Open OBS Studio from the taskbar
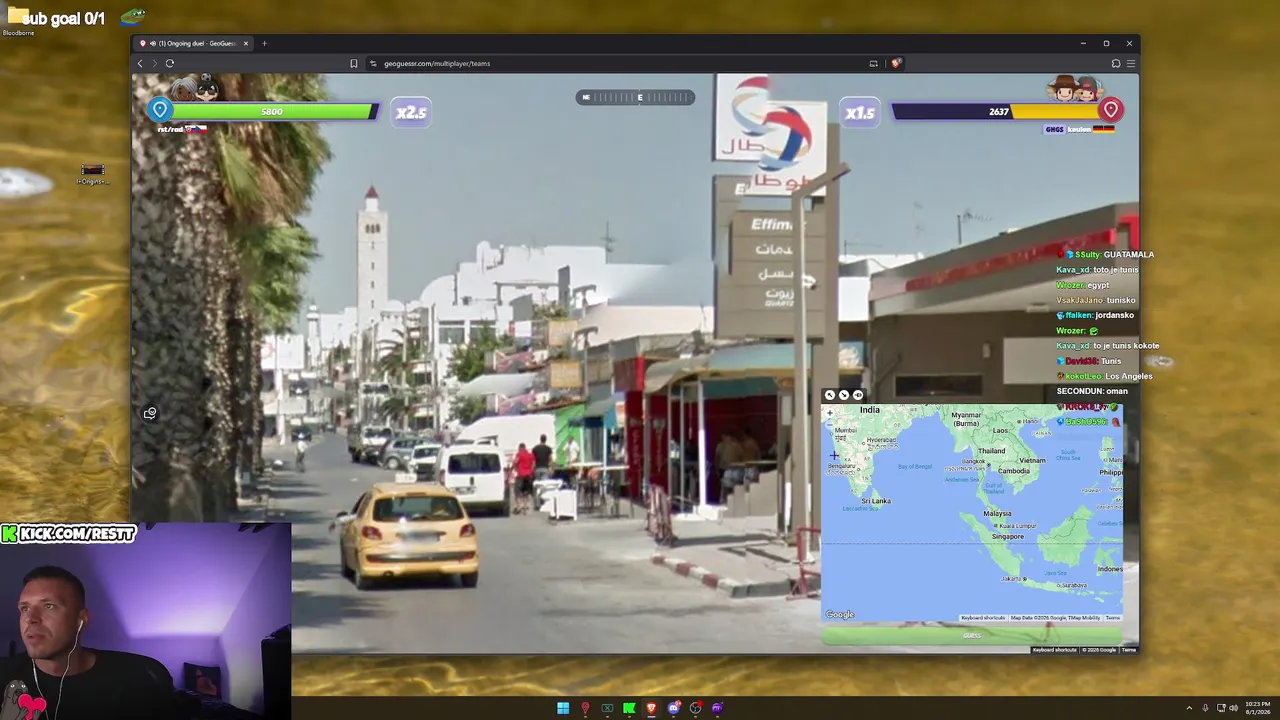The height and width of the screenshot is (720, 1280). click(x=695, y=708)
